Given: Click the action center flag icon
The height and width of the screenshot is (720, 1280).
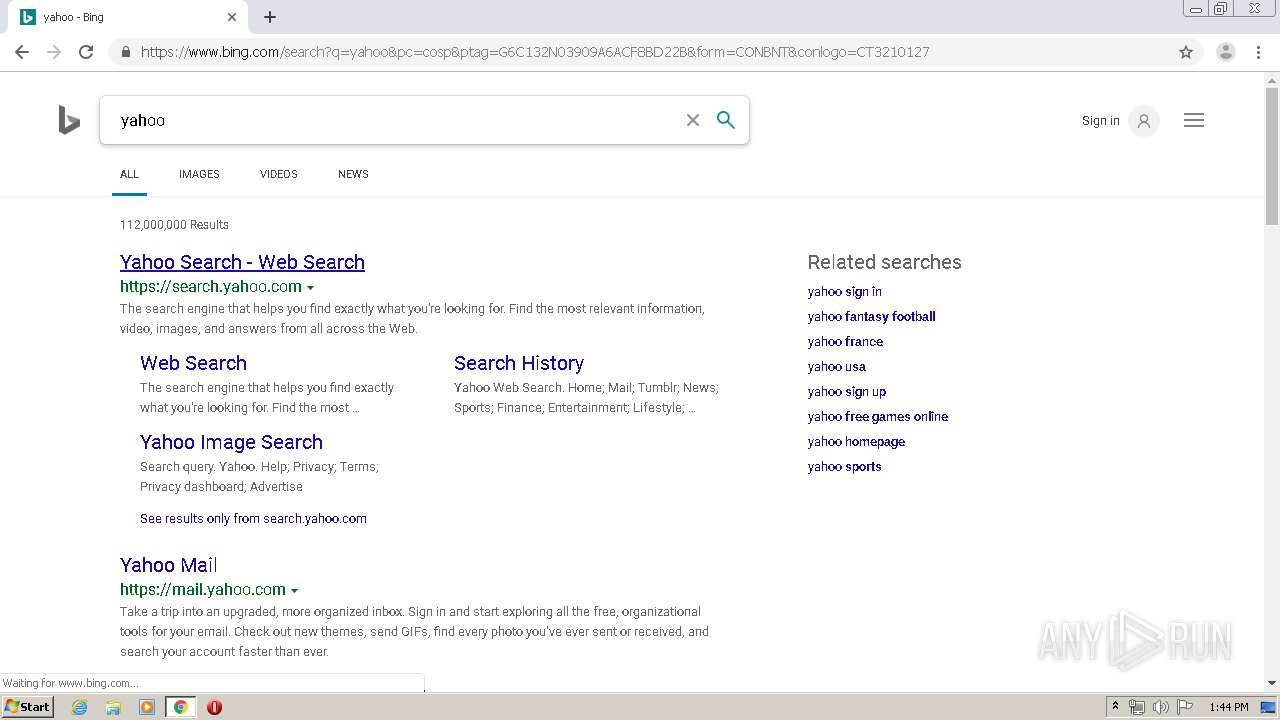Looking at the screenshot, I should pos(1185,707).
